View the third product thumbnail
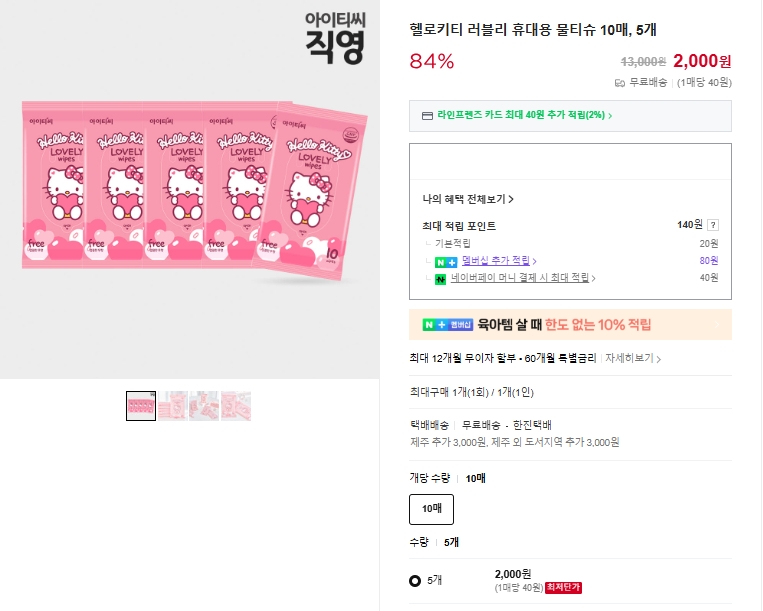 pyautogui.click(x=204, y=405)
